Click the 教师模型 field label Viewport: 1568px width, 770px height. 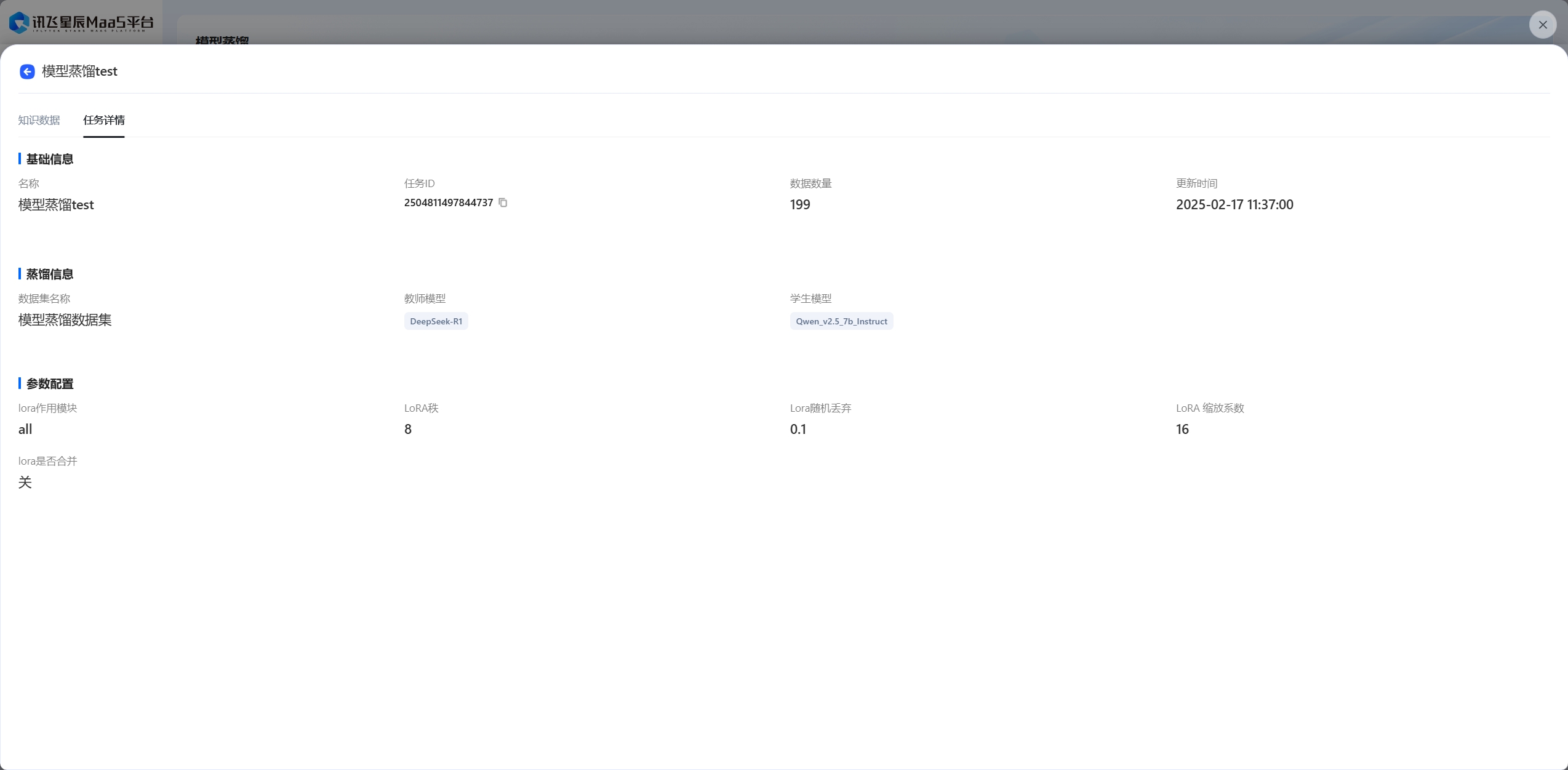(x=425, y=299)
